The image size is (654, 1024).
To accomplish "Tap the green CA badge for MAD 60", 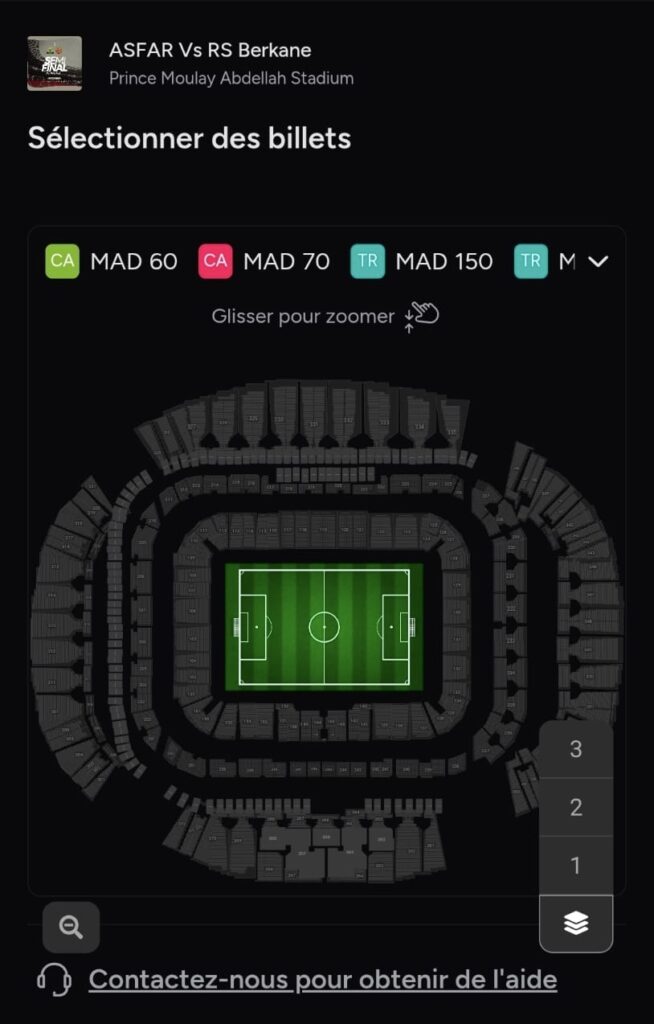I will coord(62,261).
